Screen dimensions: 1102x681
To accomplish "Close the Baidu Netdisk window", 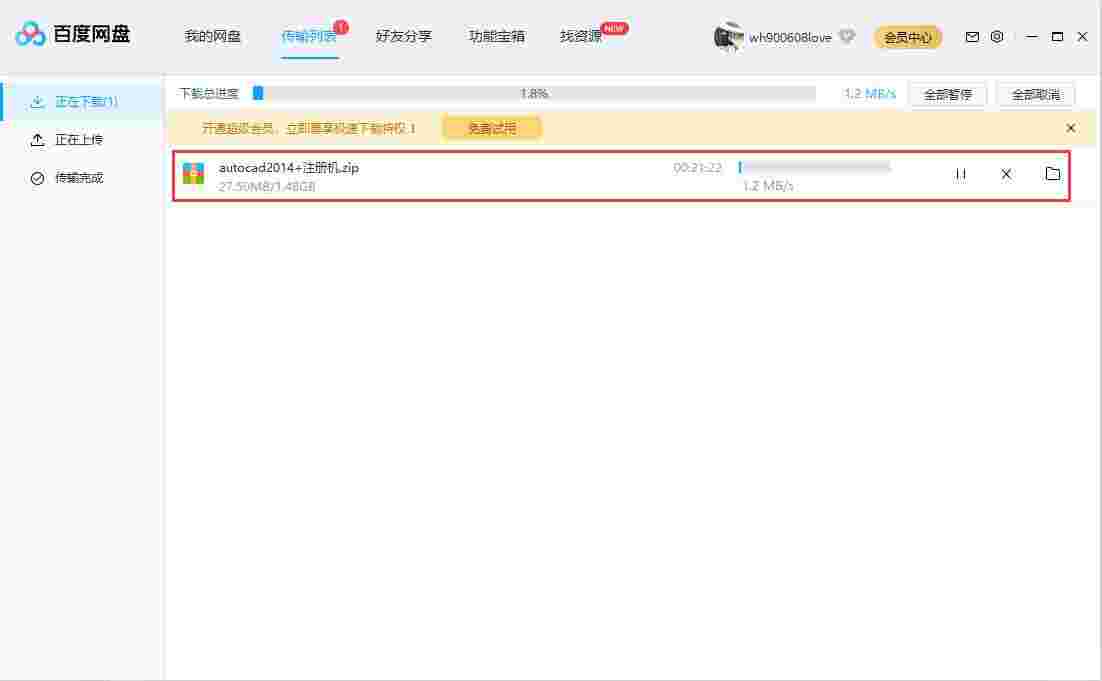I will click(x=1082, y=37).
